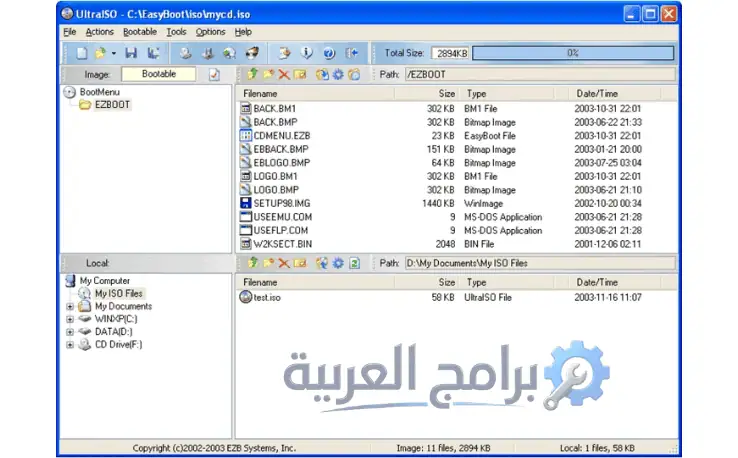Image resolution: width=738 pixels, height=458 pixels.
Task: Open the Actions menu
Action: (99, 32)
